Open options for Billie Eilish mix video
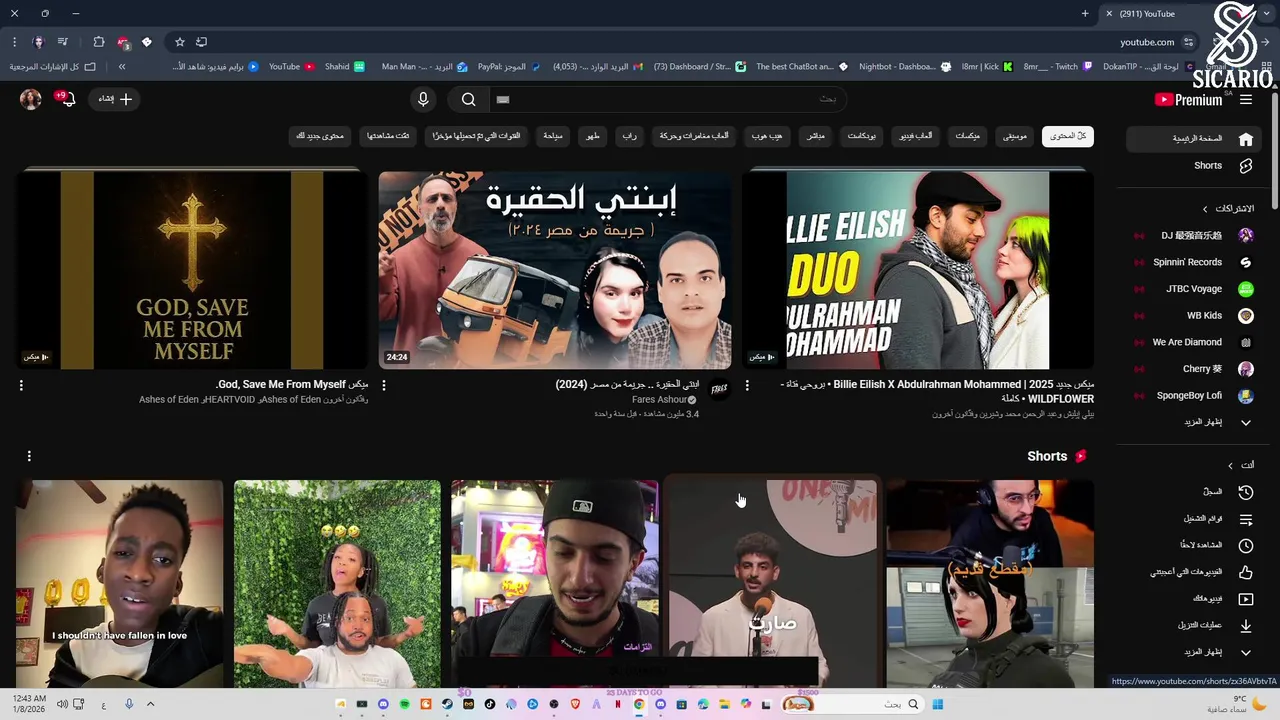This screenshot has width=1280, height=720. tap(747, 385)
